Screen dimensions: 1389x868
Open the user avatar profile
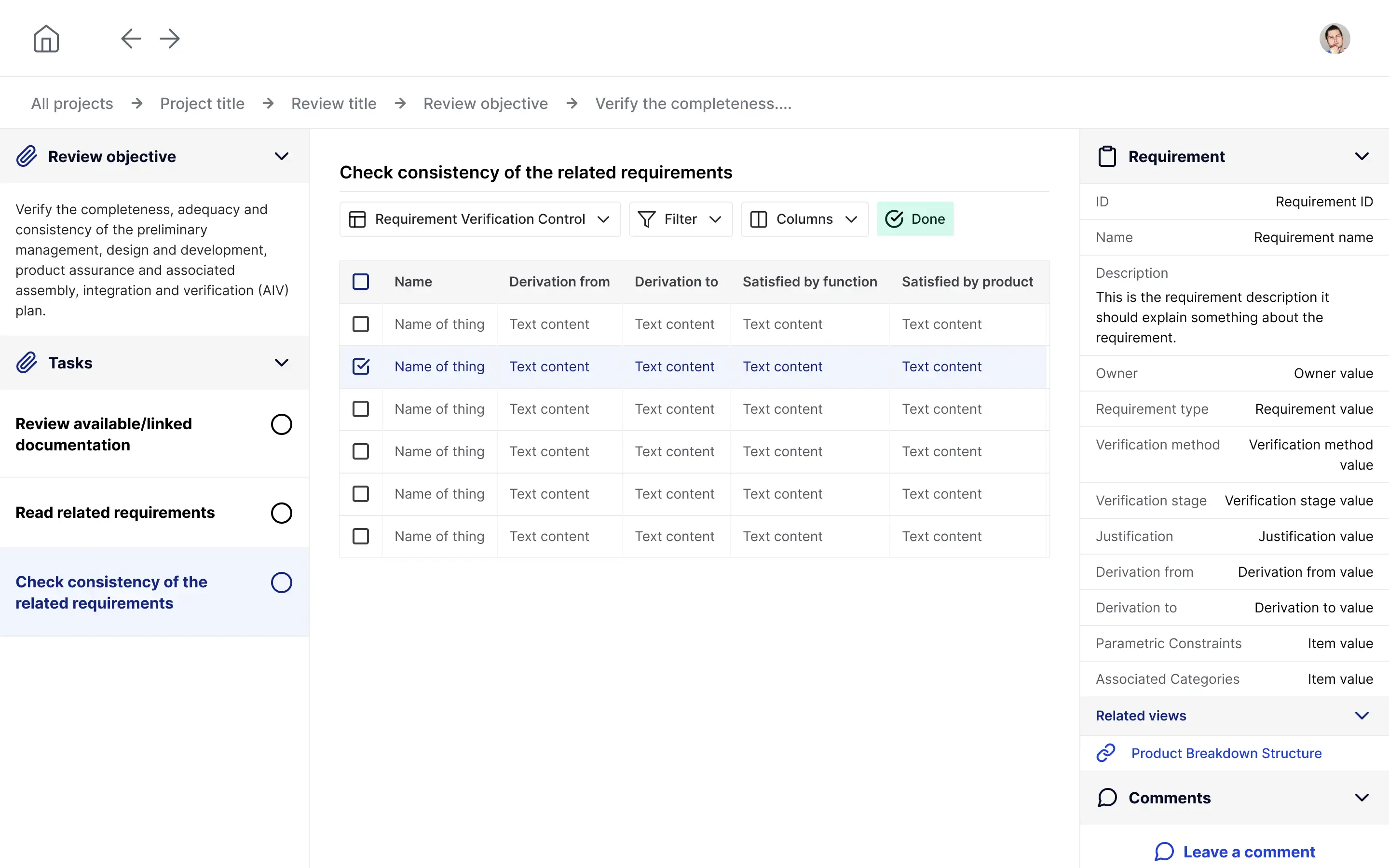coord(1335,39)
